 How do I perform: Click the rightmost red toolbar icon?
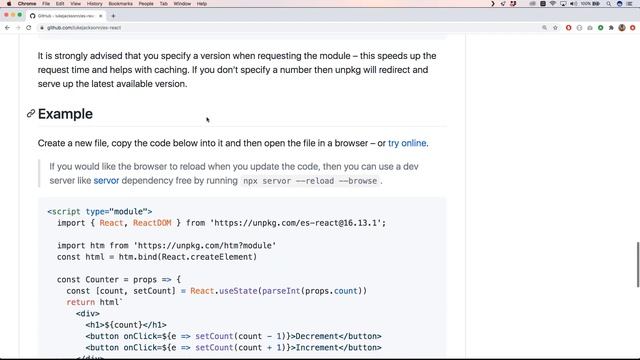(633, 28)
